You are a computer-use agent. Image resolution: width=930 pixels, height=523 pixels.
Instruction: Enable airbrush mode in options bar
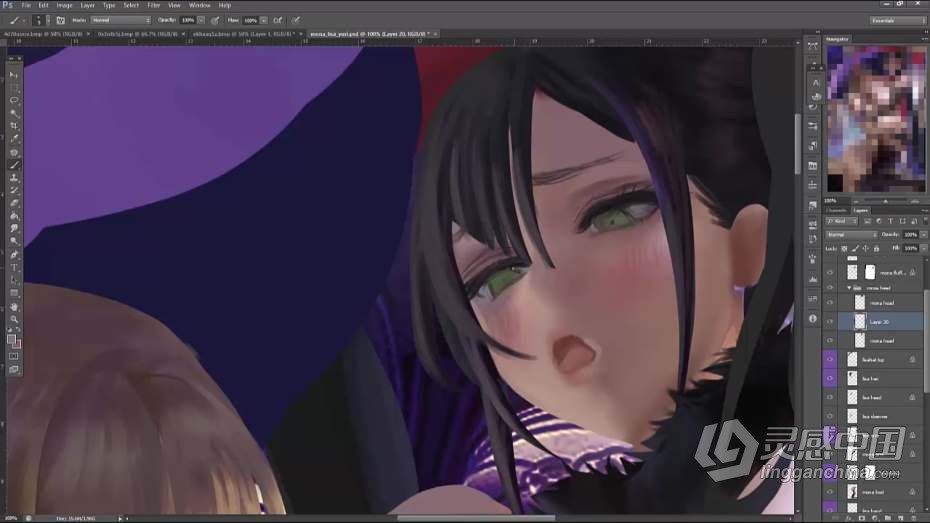click(277, 19)
